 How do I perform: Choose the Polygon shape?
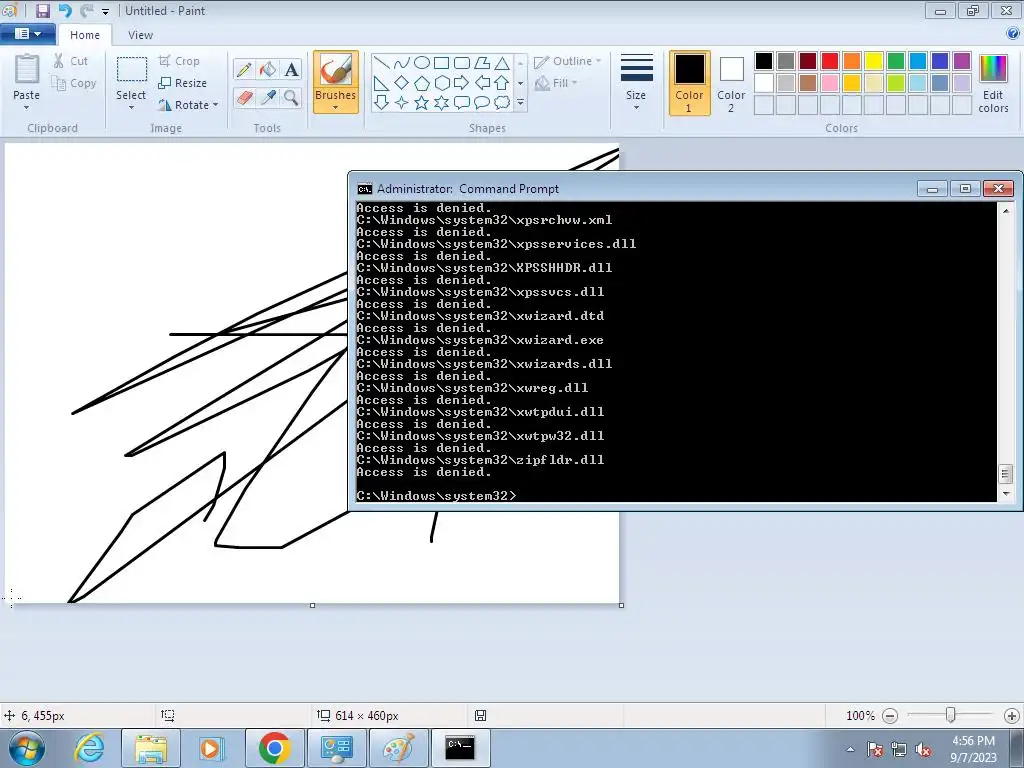482,63
